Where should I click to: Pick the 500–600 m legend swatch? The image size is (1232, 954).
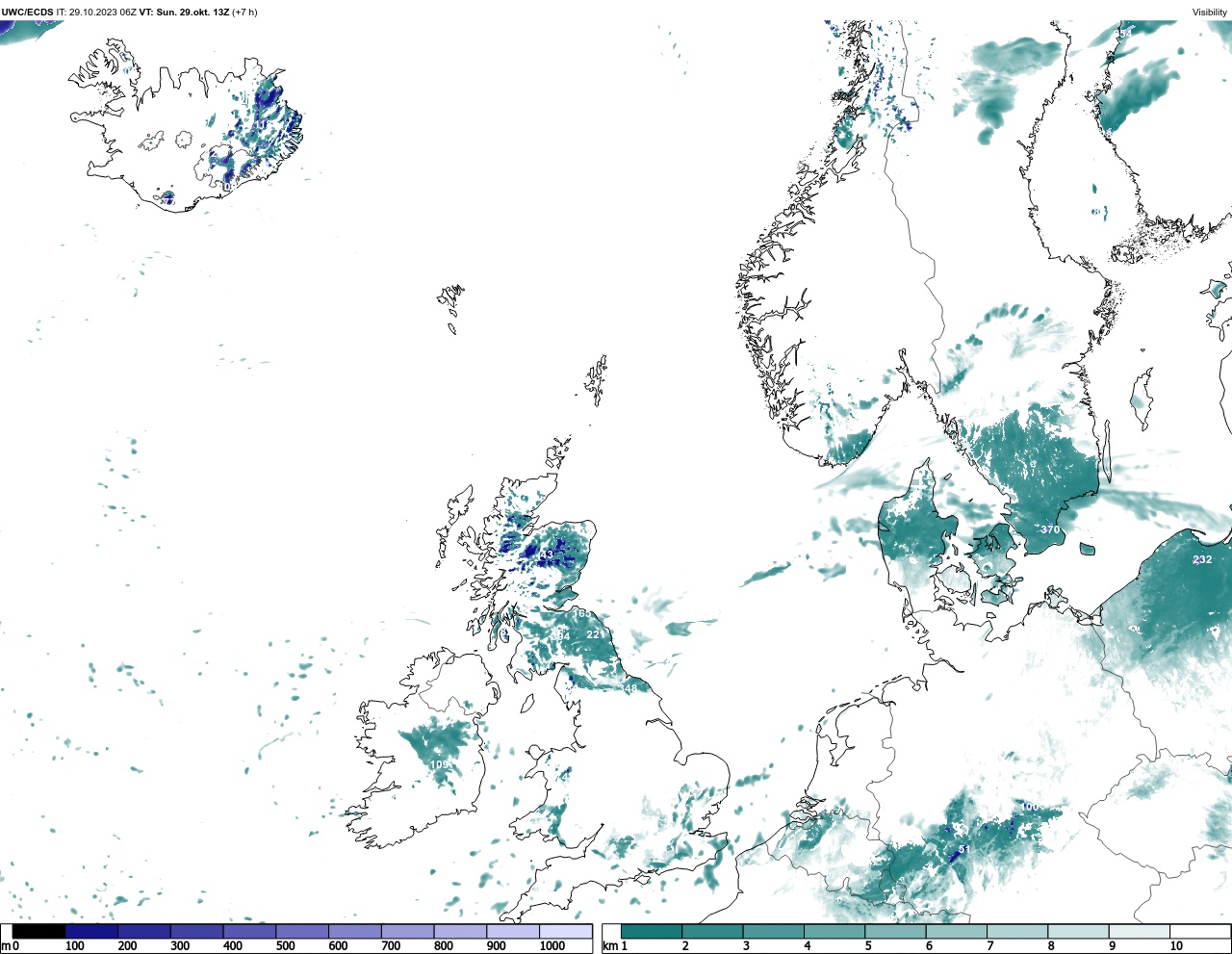[x=302, y=931]
